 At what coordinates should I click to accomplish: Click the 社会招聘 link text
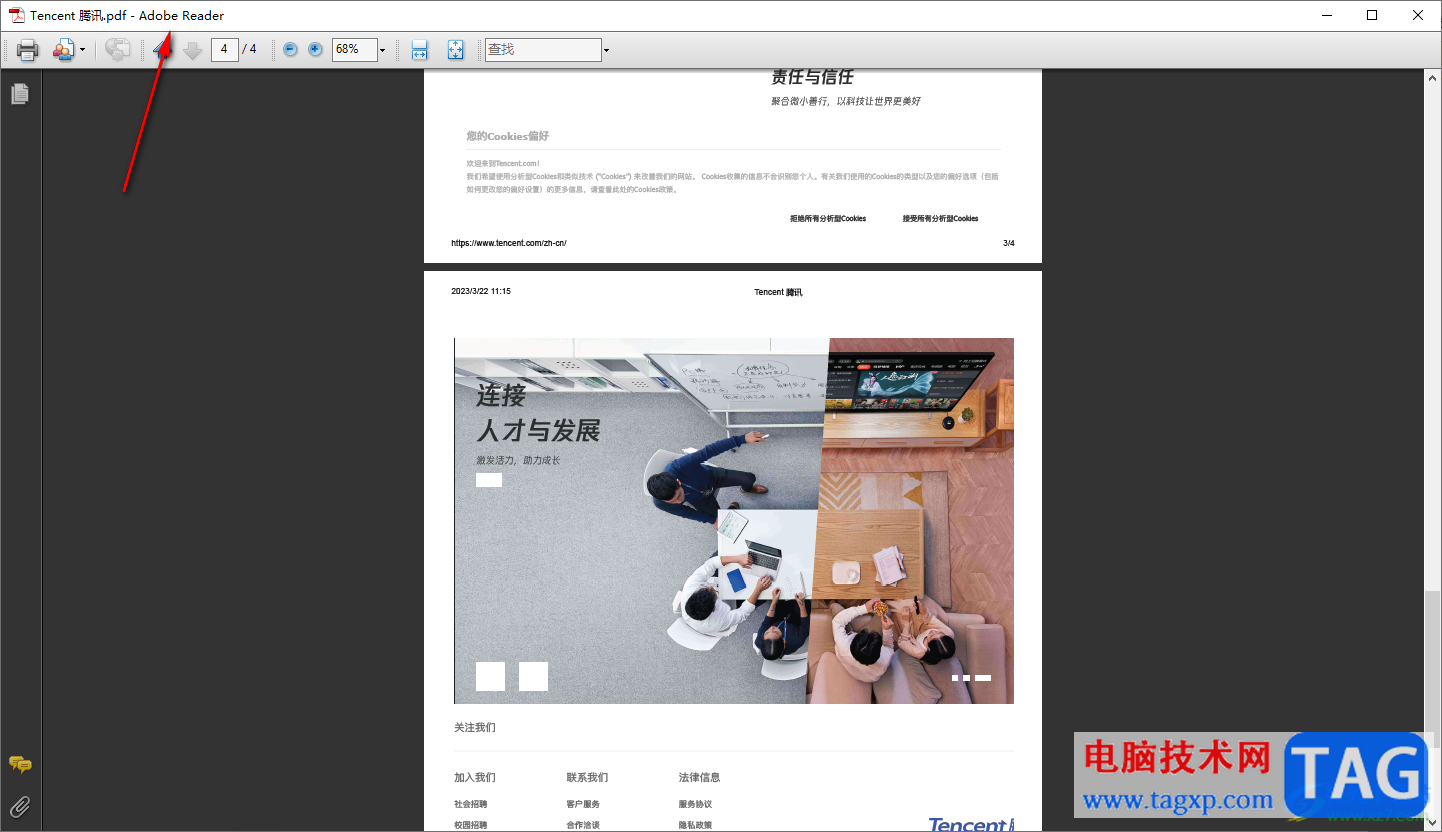click(x=471, y=804)
